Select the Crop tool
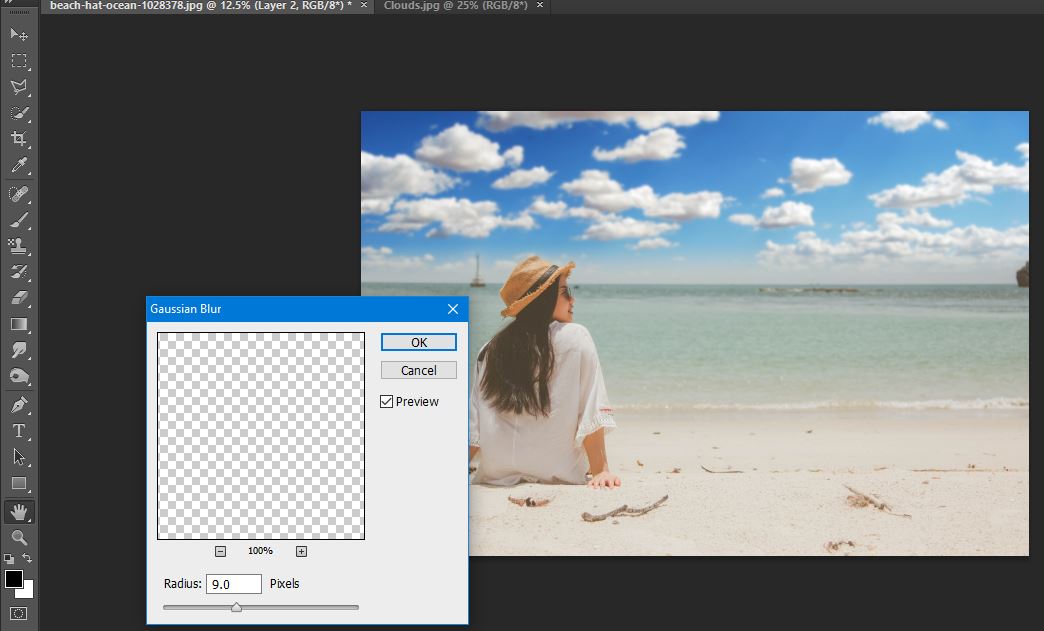This screenshot has height=631, width=1044. pos(18,139)
